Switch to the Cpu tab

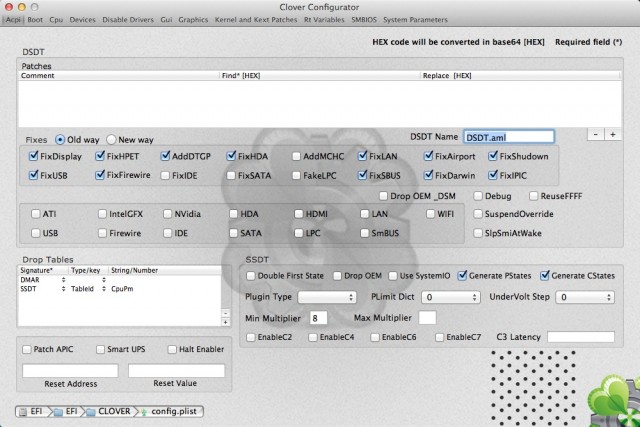point(56,20)
